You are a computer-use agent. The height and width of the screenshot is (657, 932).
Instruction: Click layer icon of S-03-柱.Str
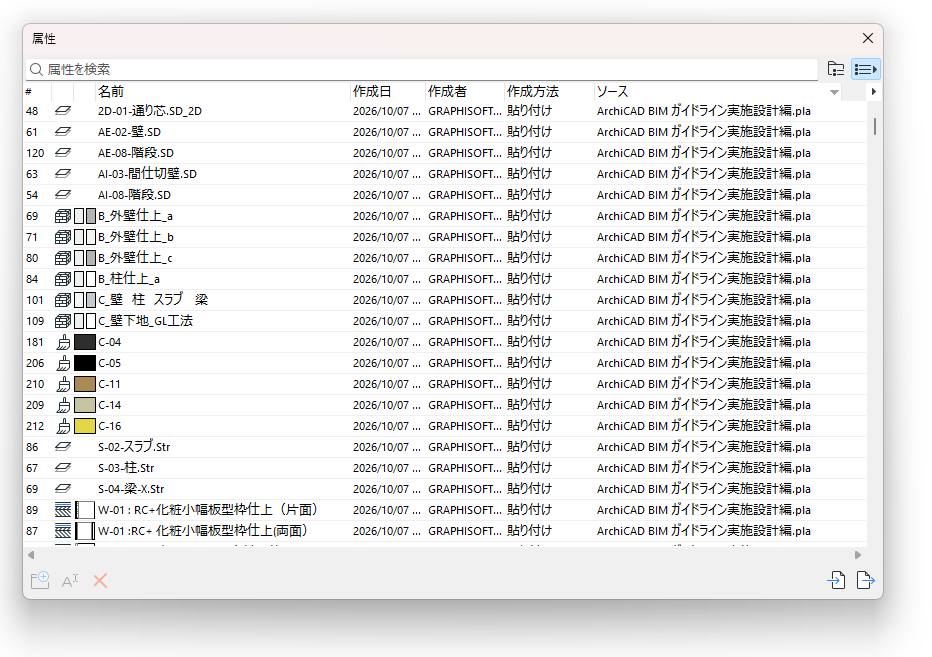coord(63,468)
